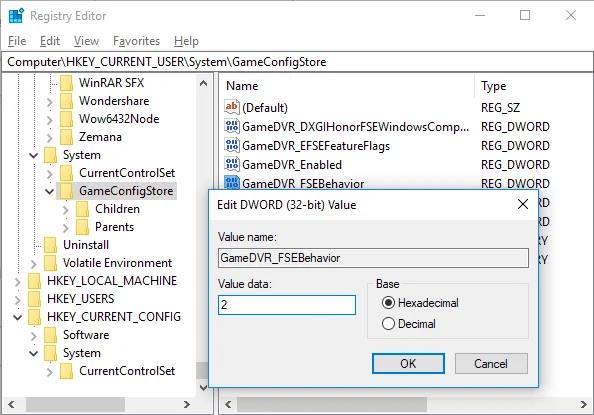
Task: Select the Volatile Environment key label
Action: (117, 263)
